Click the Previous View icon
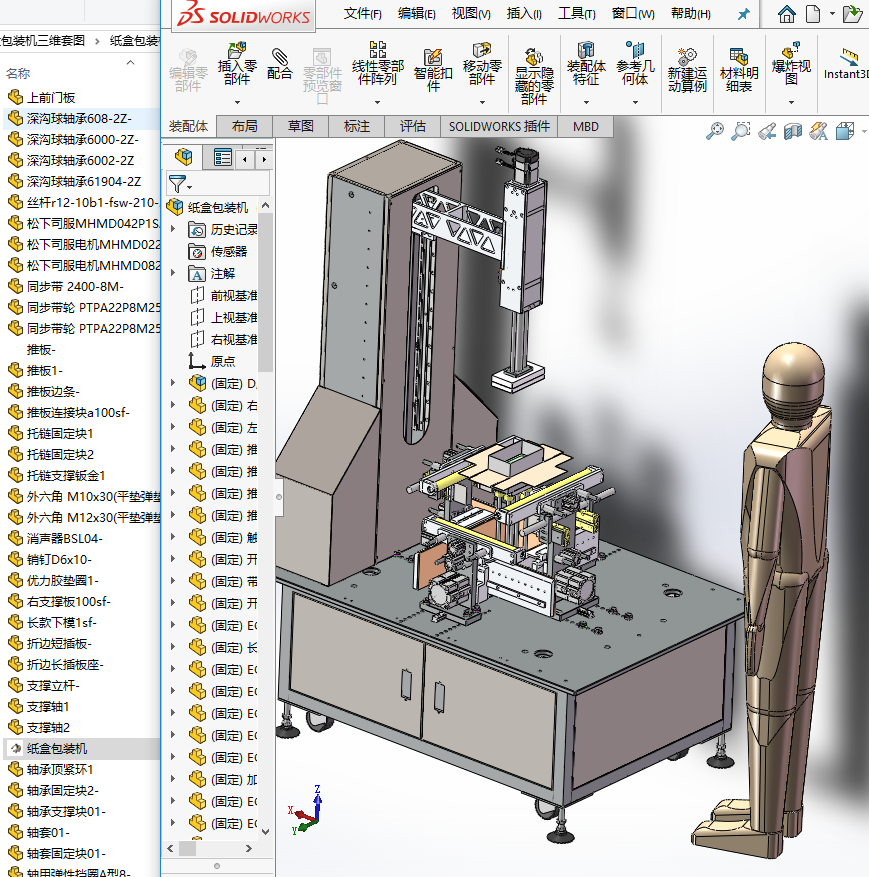This screenshot has width=869, height=877. (x=767, y=131)
